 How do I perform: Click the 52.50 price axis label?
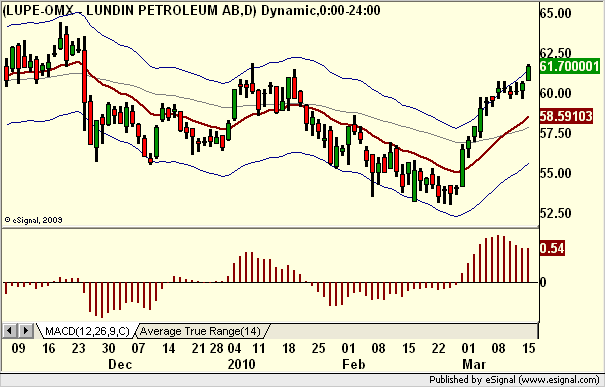pos(555,213)
